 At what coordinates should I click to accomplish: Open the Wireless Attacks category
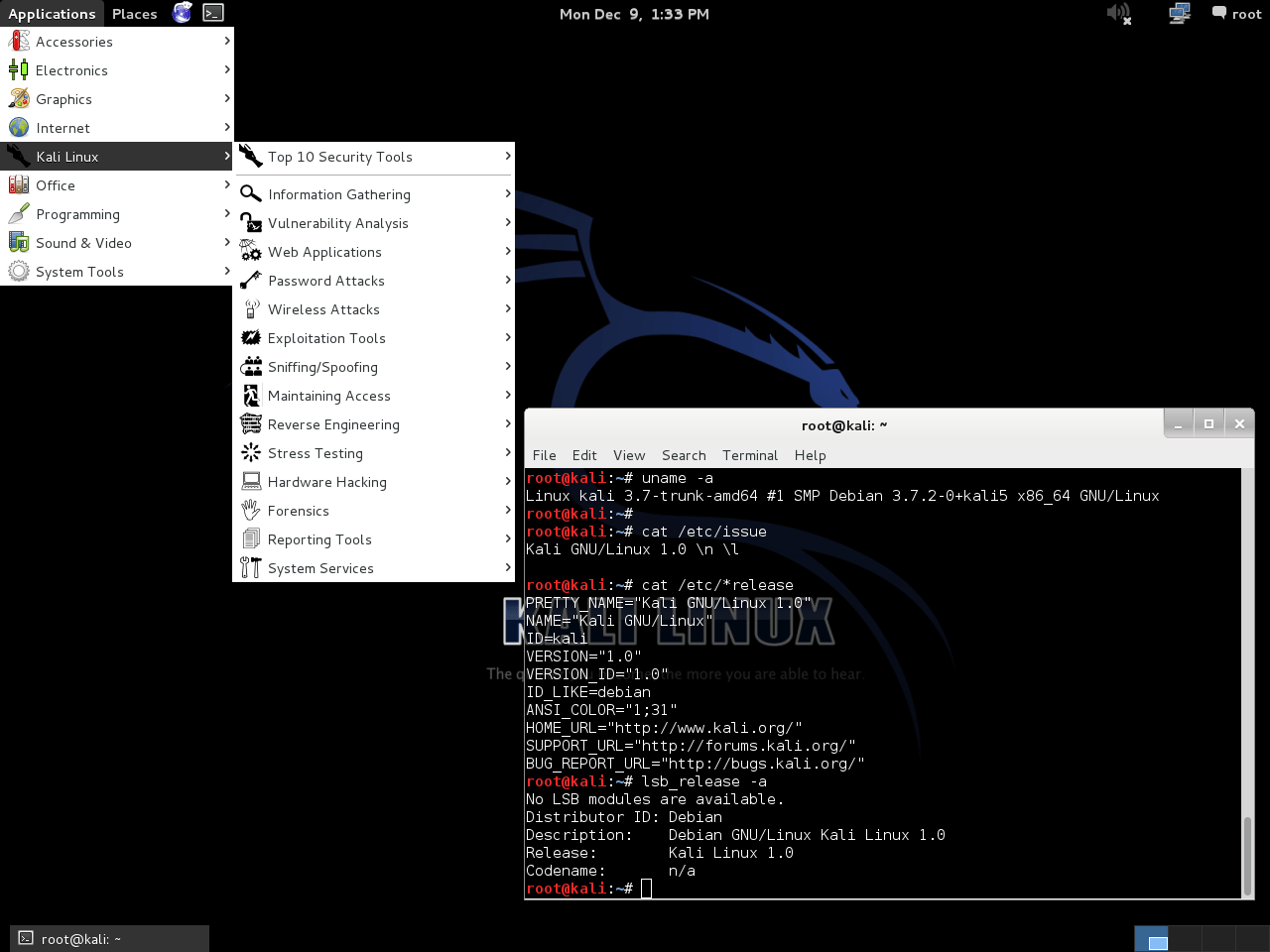coord(323,309)
